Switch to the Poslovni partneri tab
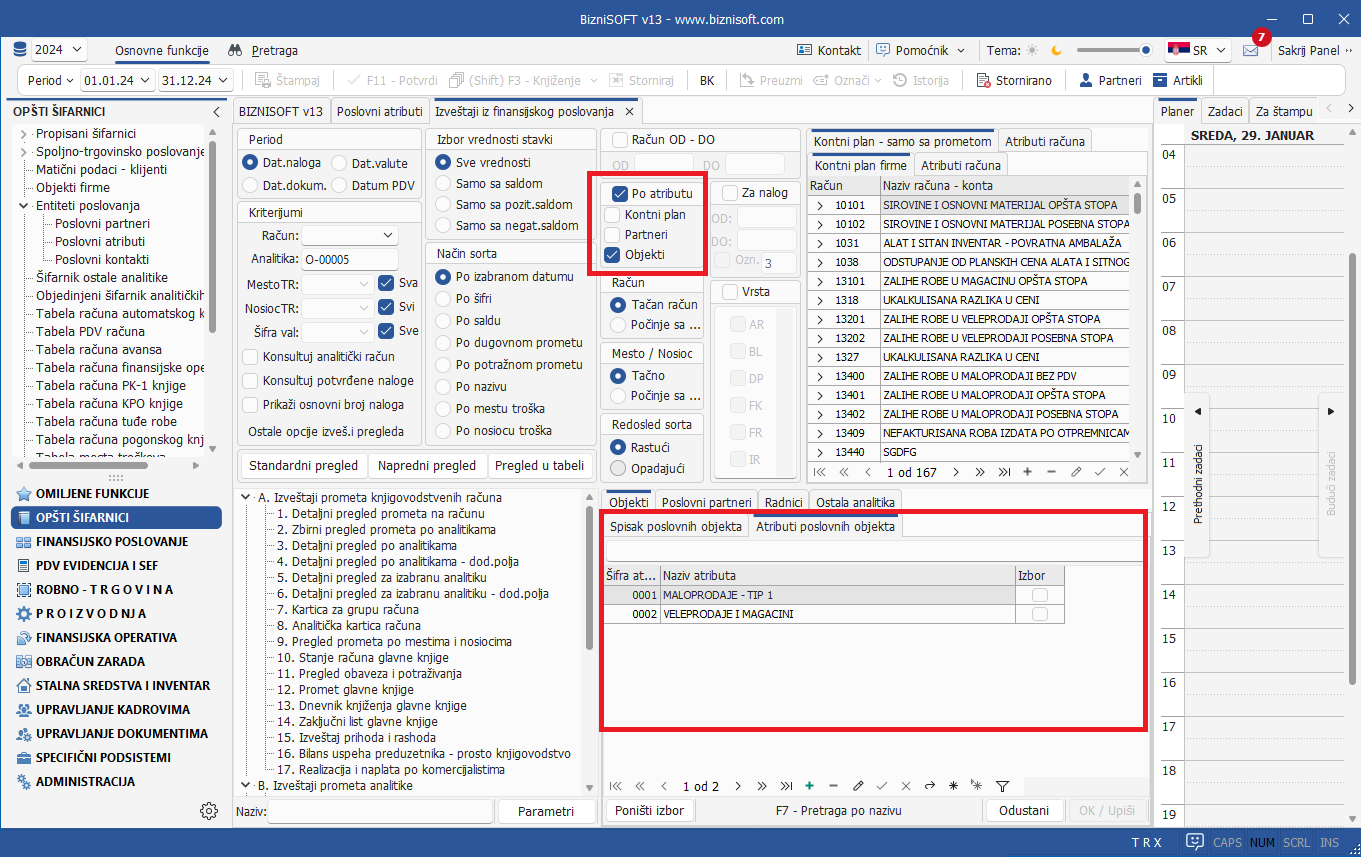This screenshot has height=857, width=1361. [706, 502]
